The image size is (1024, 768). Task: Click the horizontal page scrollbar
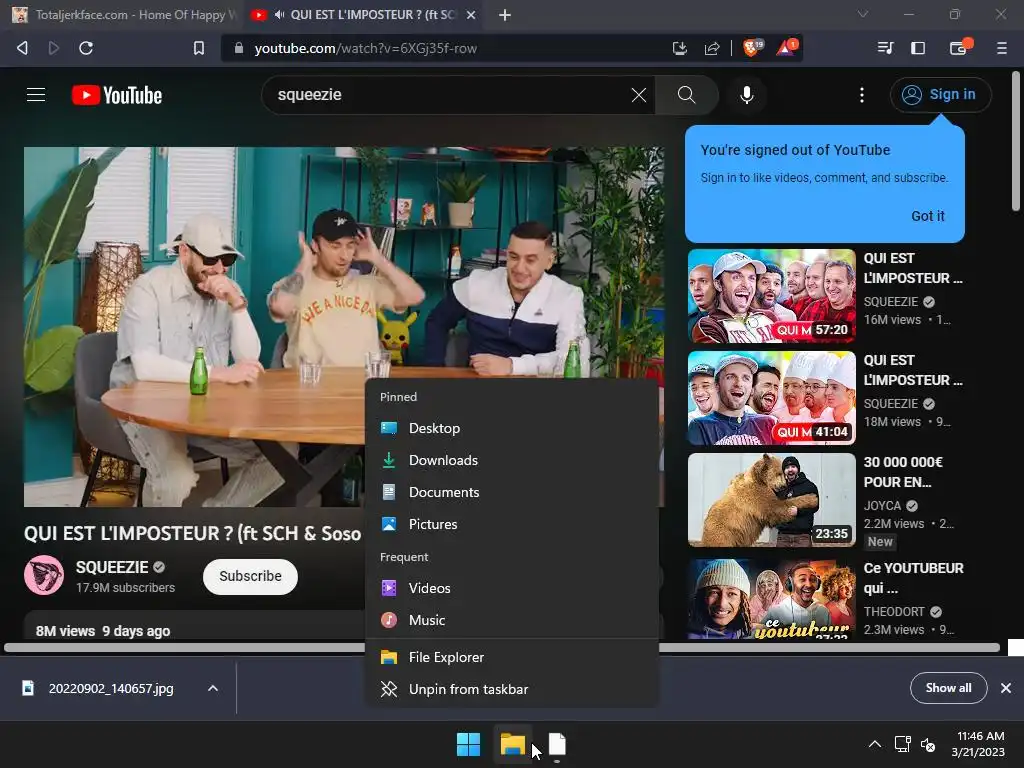click(x=502, y=648)
